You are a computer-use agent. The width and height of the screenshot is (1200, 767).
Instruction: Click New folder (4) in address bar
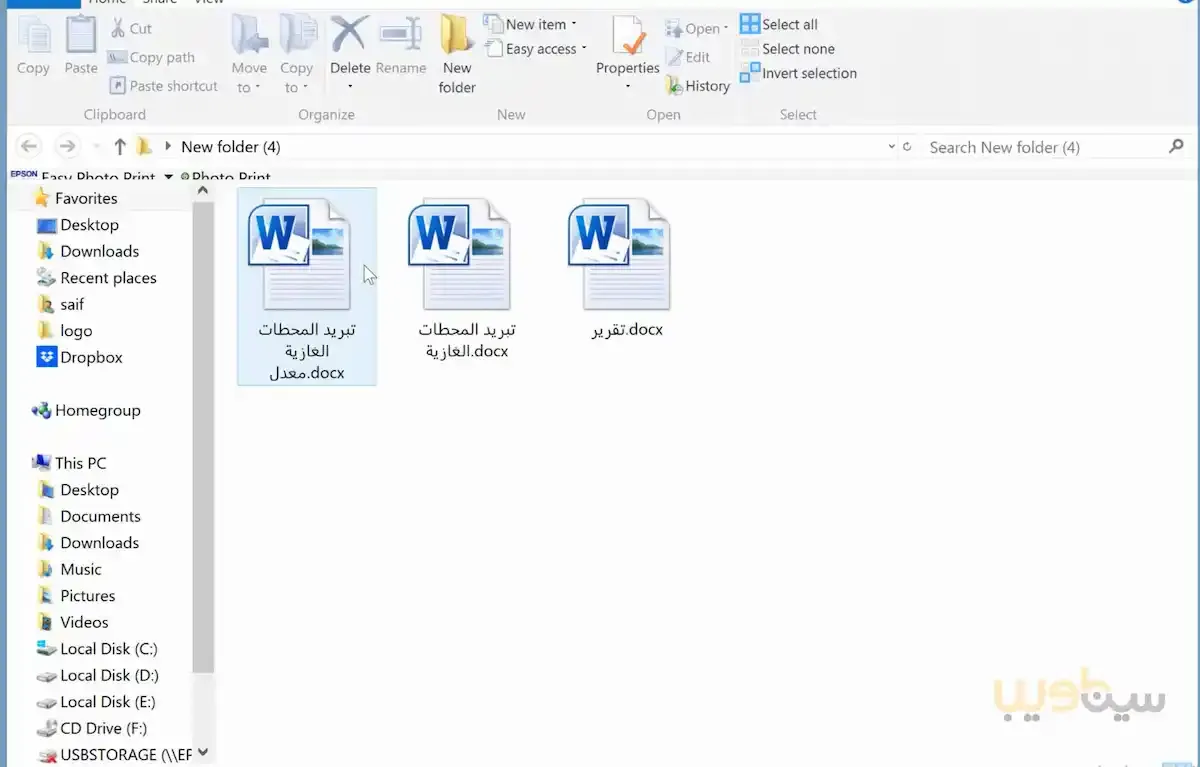pos(230,147)
